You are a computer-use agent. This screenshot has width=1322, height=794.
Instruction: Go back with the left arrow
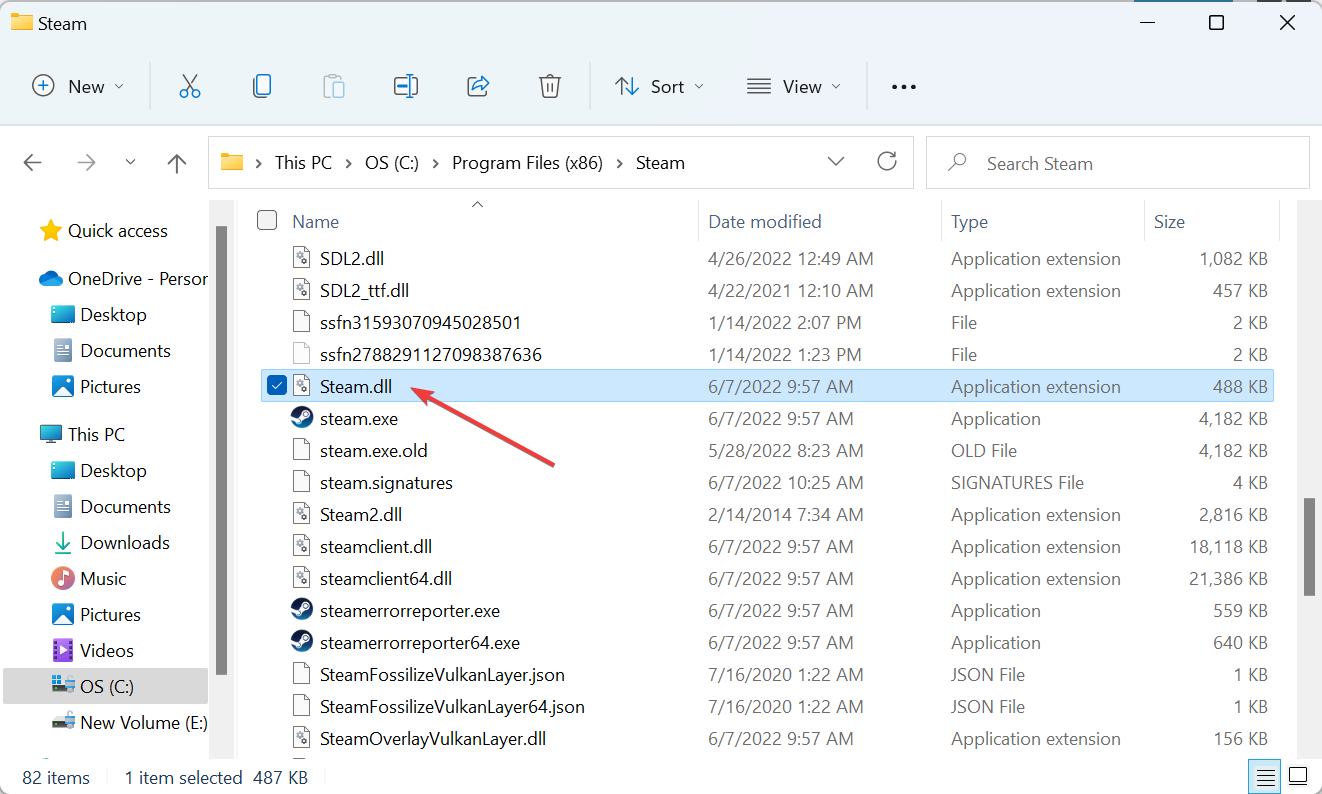[x=32, y=163]
